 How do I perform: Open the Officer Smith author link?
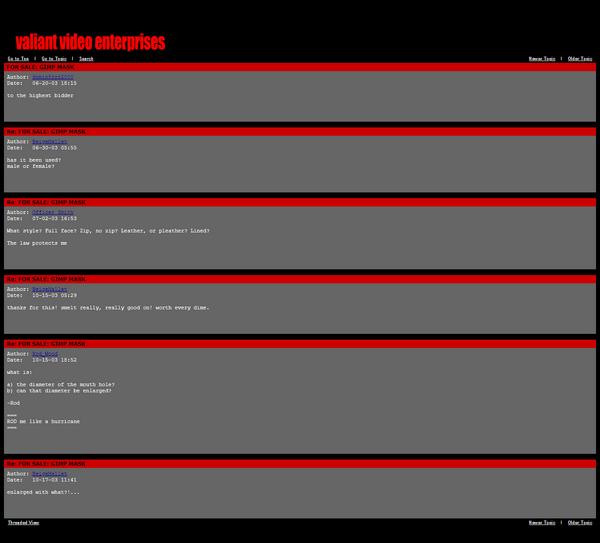coord(52,212)
